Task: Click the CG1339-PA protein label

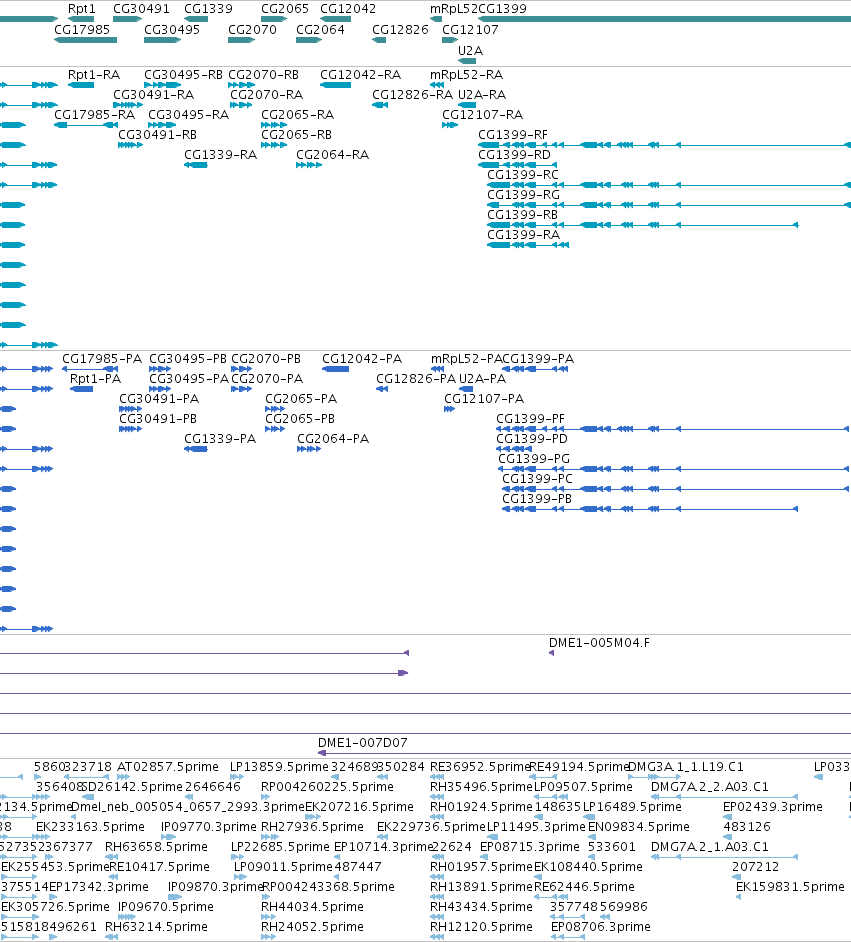Action: pyautogui.click(x=220, y=439)
